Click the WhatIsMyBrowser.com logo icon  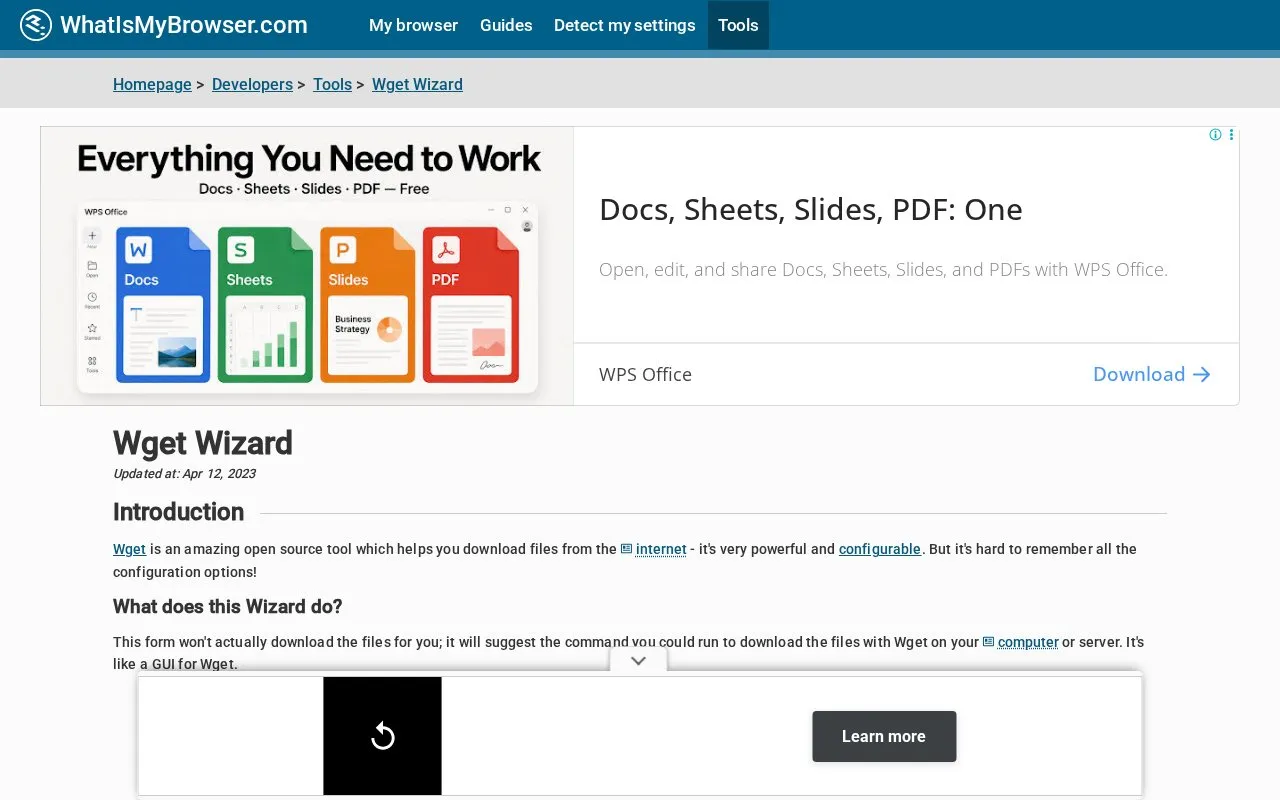tap(36, 25)
